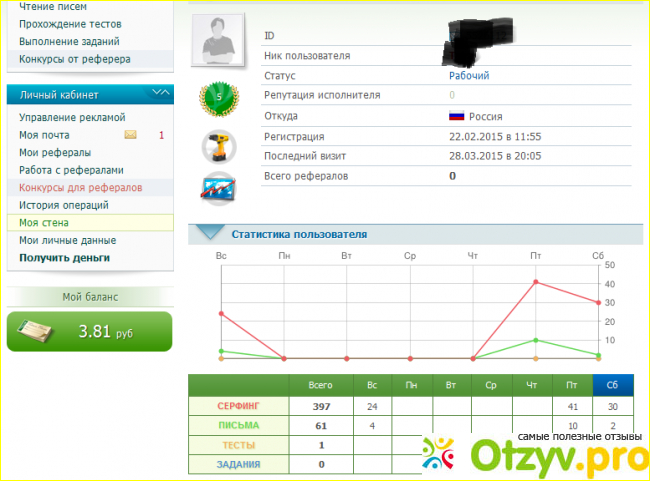
Task: Select Моя стена menu item
Action: point(43,222)
